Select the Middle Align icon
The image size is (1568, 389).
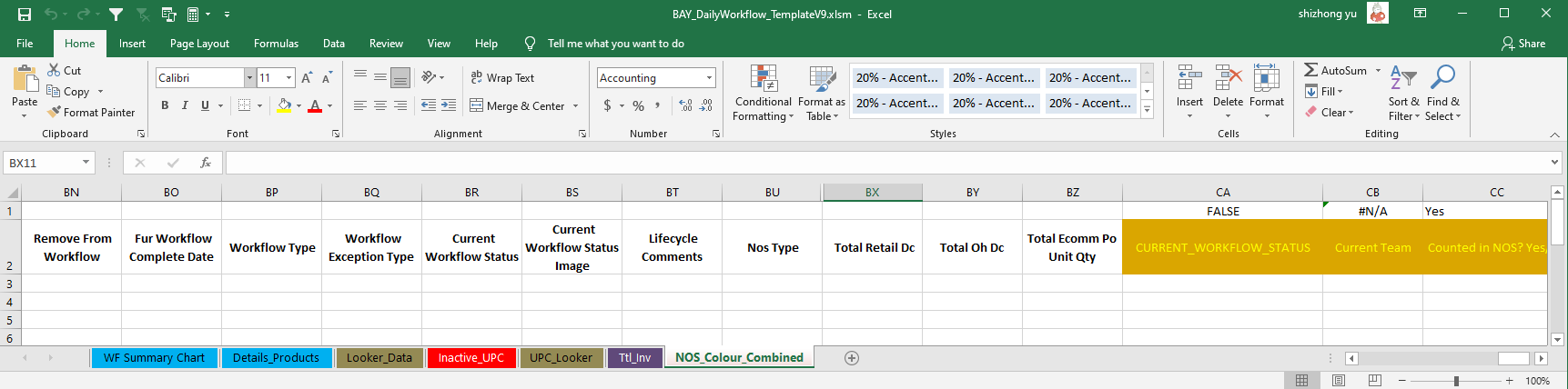[380, 77]
